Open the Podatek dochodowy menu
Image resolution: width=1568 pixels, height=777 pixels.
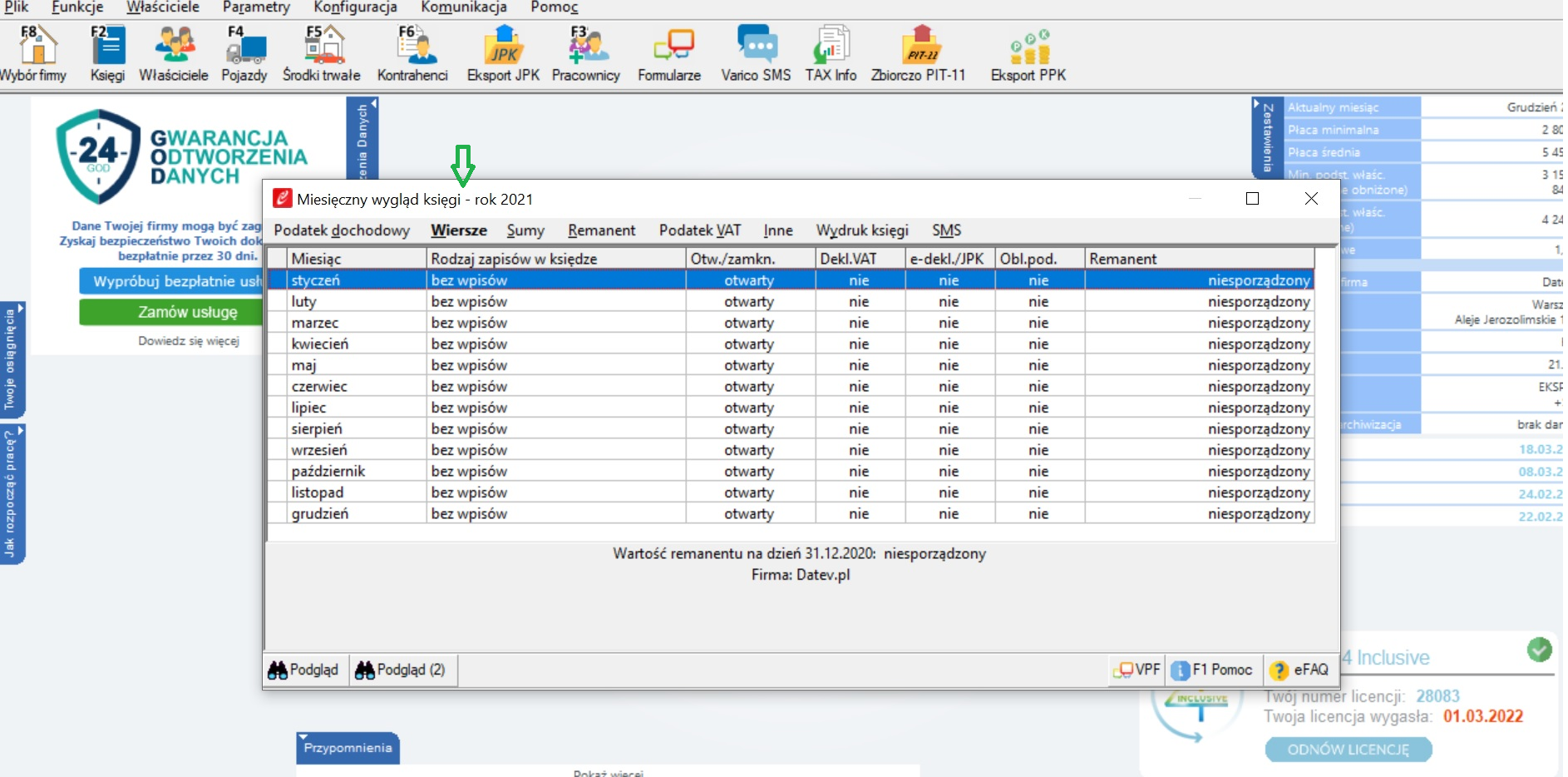(x=342, y=230)
